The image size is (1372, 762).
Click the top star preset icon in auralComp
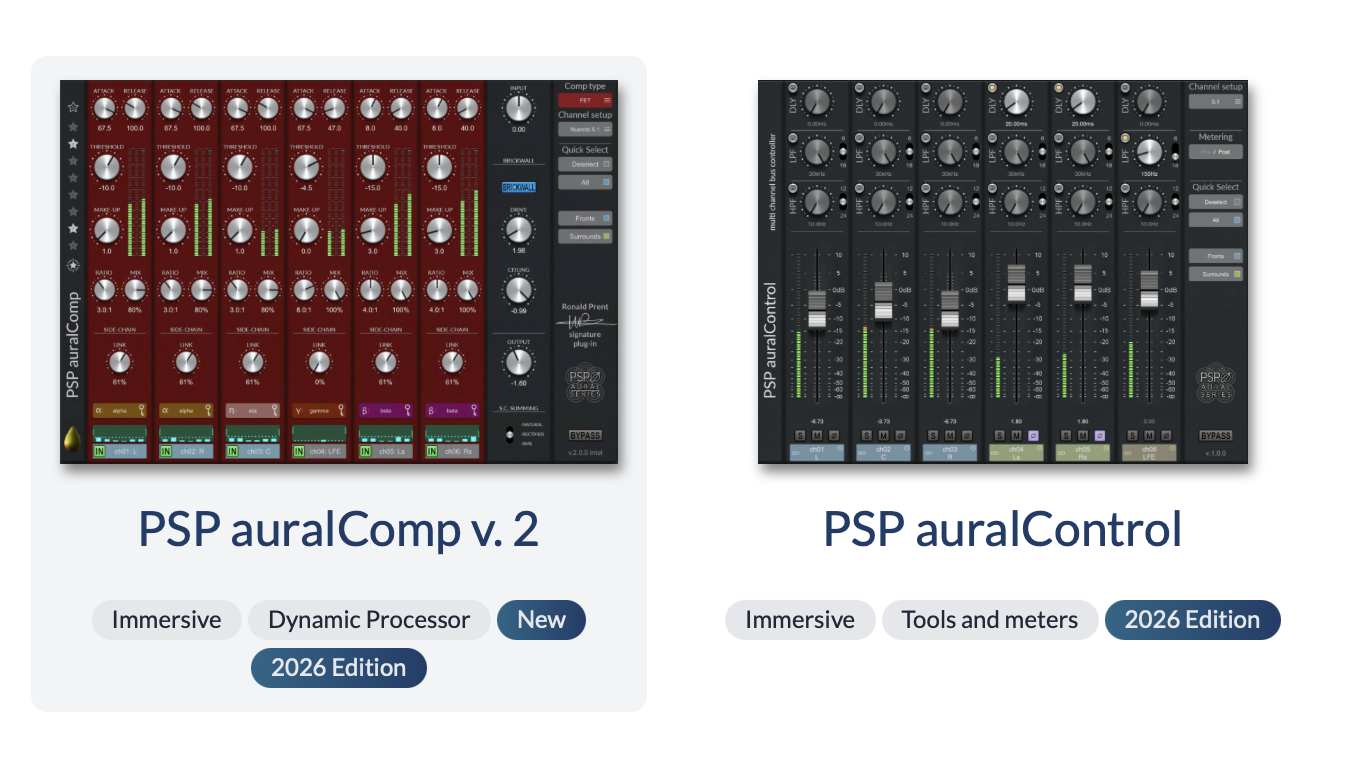click(72, 107)
